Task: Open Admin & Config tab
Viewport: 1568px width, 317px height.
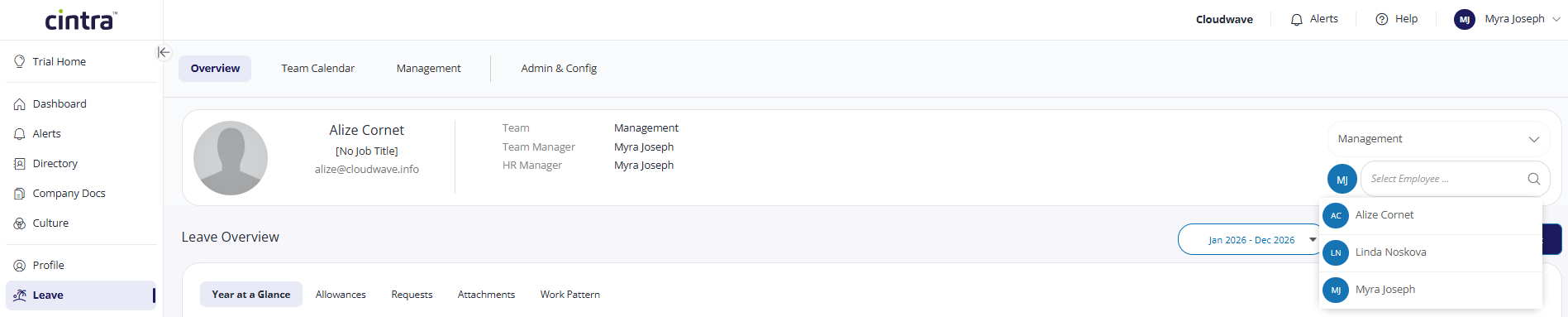Action: (x=559, y=69)
